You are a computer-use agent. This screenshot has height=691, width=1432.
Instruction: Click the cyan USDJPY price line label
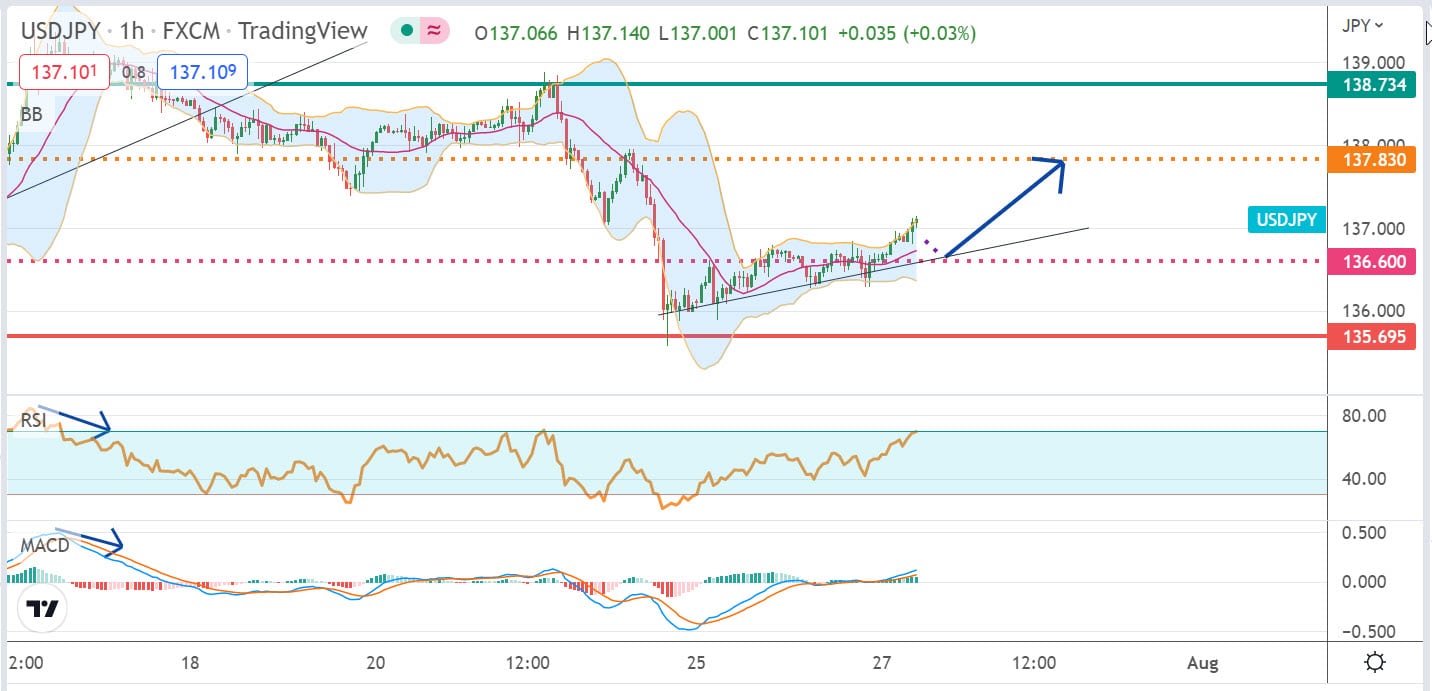[x=1286, y=220]
